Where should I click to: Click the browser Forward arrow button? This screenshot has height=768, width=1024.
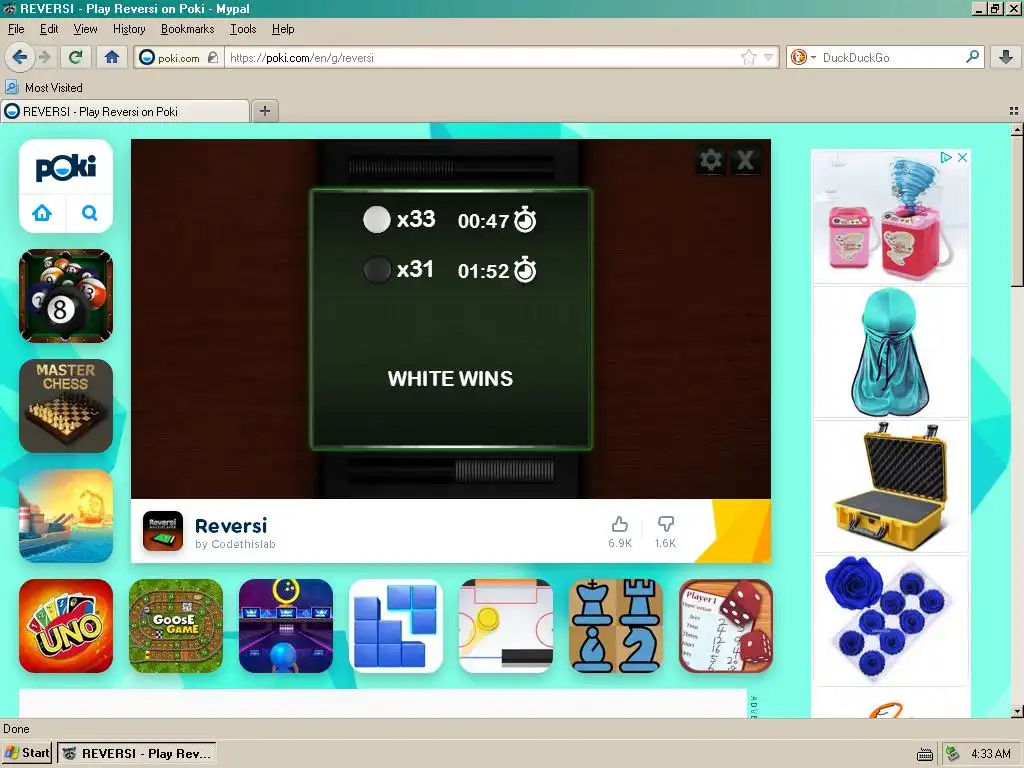(x=45, y=57)
